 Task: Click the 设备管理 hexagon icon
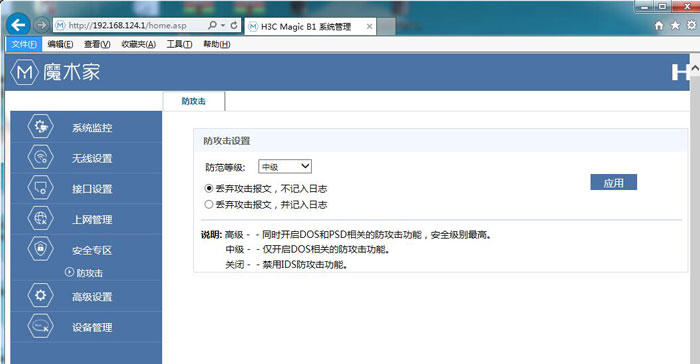41,326
